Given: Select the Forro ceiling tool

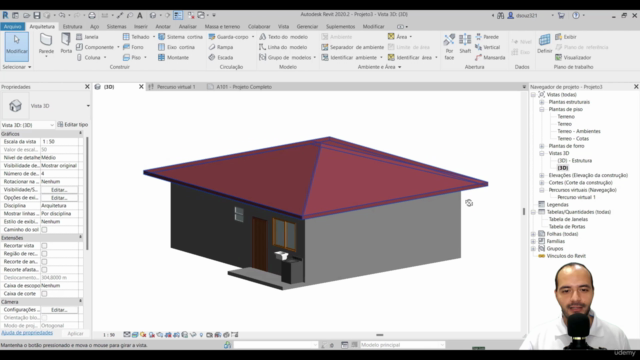Looking at the screenshot, I should (133, 47).
